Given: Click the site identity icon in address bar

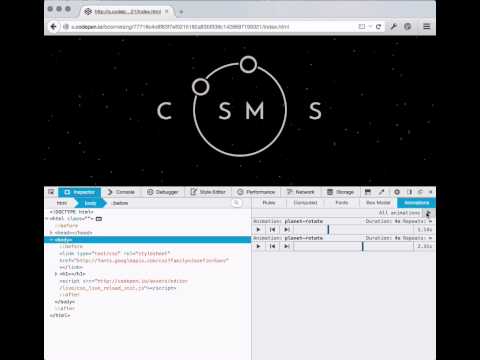Looking at the screenshot, I should [x=66, y=27].
